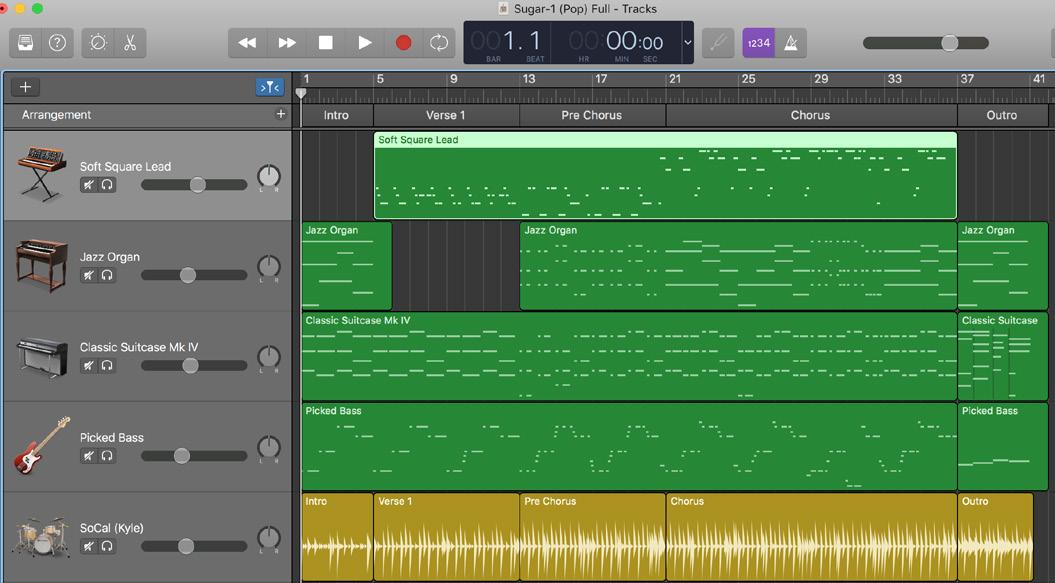Toggle the 1234 count-in button

[759, 42]
